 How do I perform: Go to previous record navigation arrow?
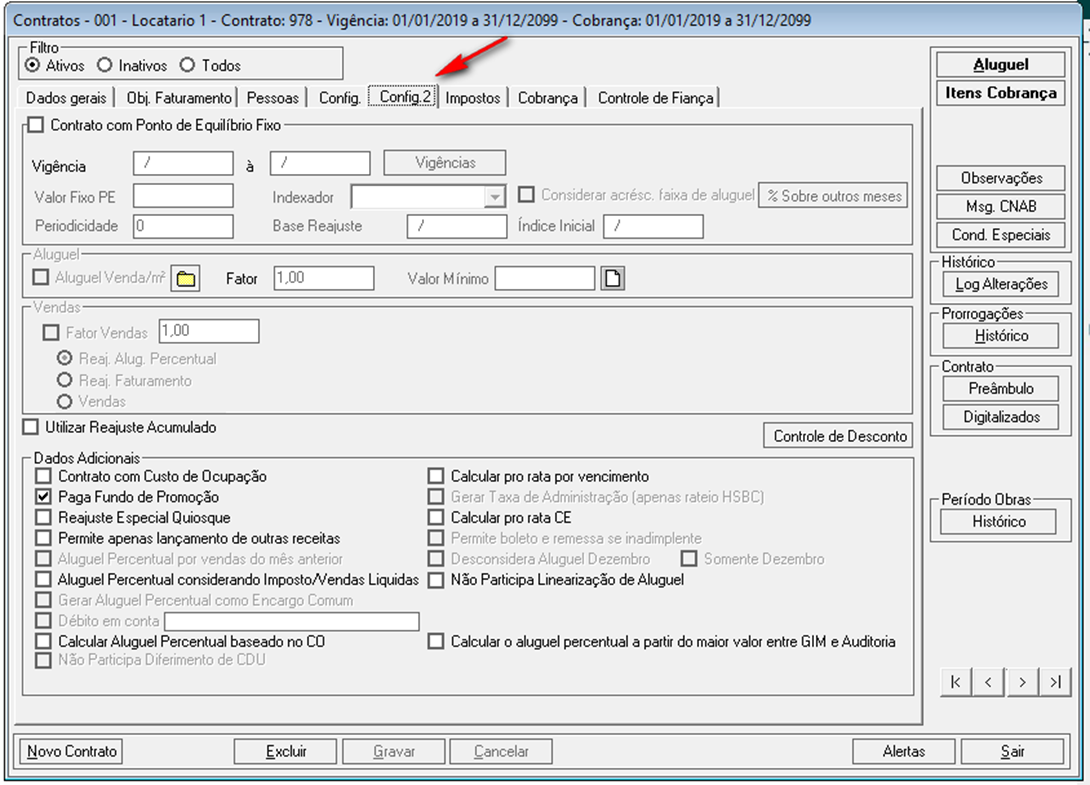coord(989,682)
